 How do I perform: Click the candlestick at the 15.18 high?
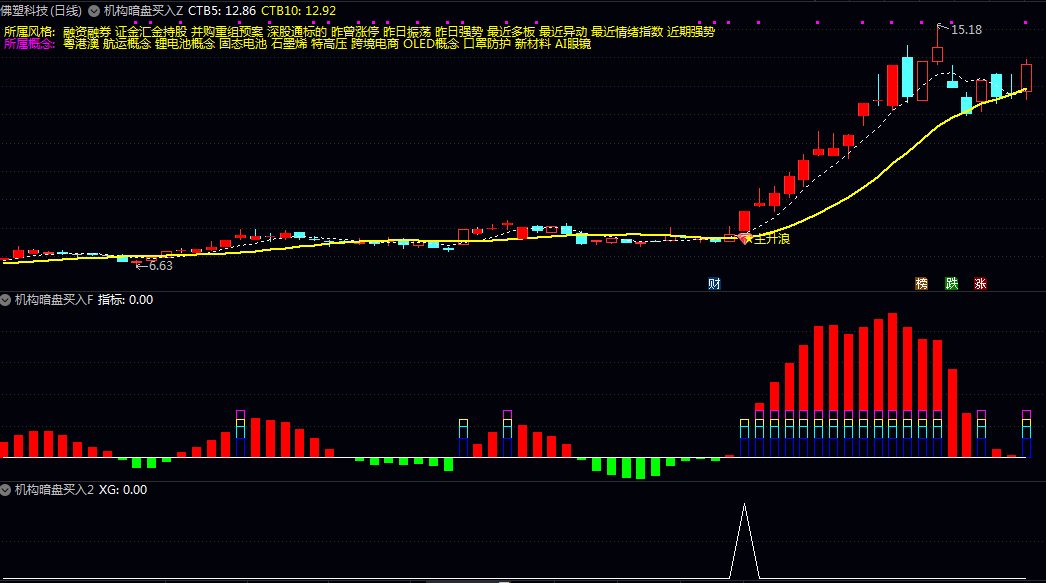(937, 53)
